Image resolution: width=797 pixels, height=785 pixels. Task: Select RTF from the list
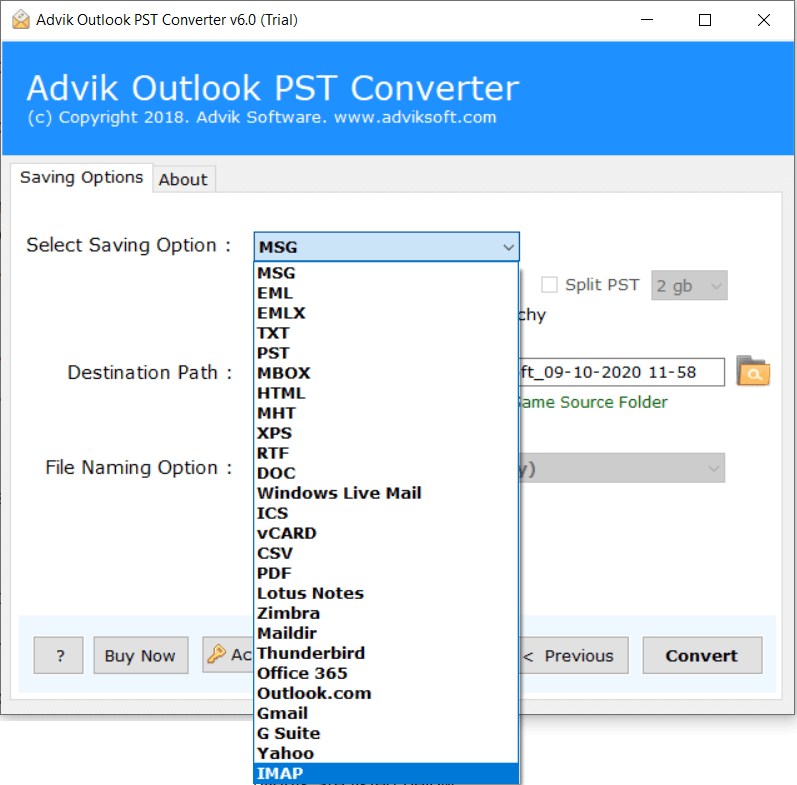click(x=386, y=453)
